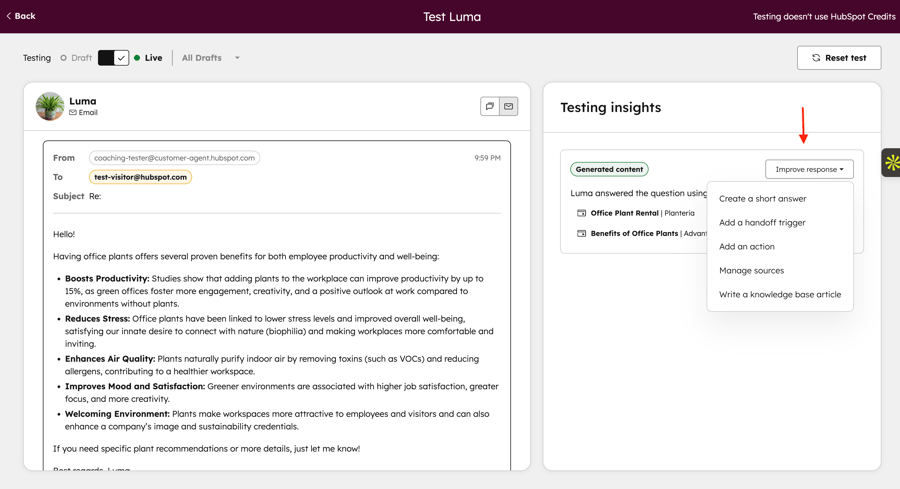Toggle the Draft/Live switch
Image resolution: width=900 pixels, height=489 pixels.
click(x=113, y=58)
